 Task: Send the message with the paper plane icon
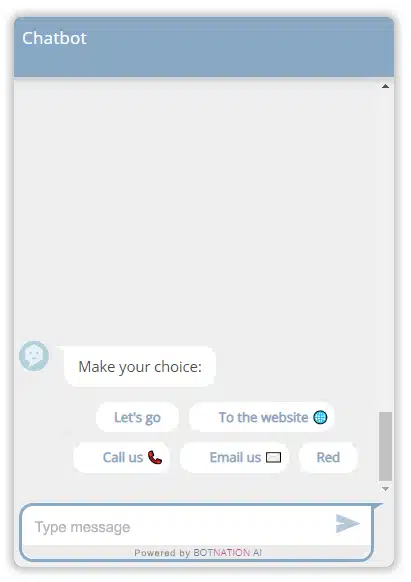348,523
